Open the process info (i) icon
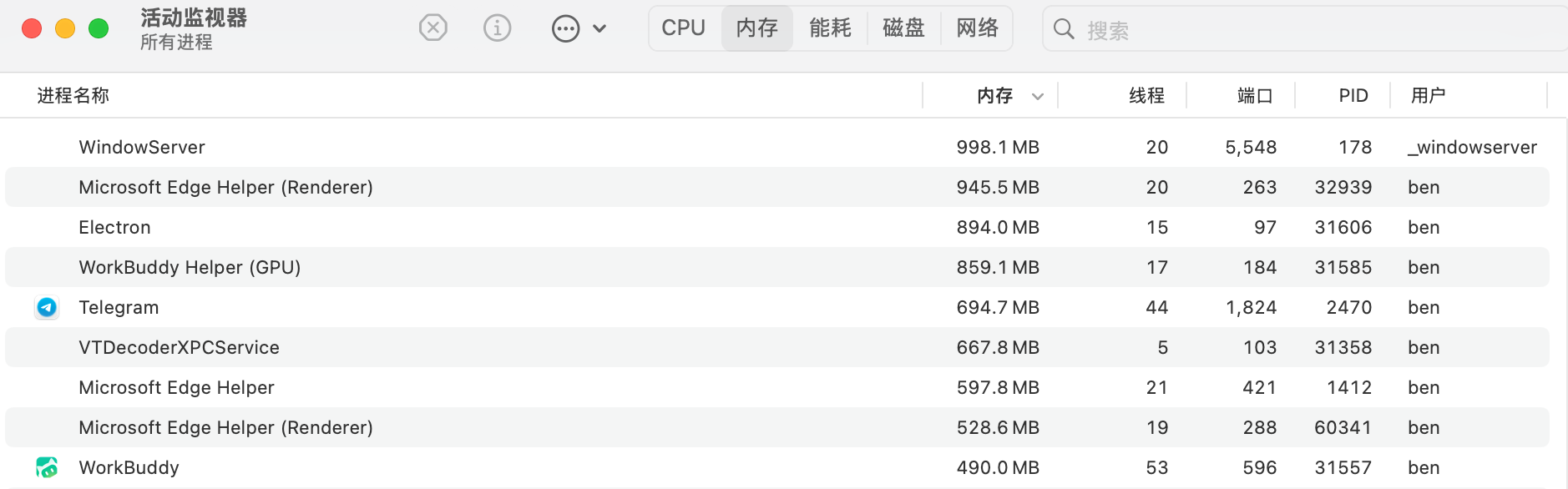1568x489 pixels. coord(497,28)
